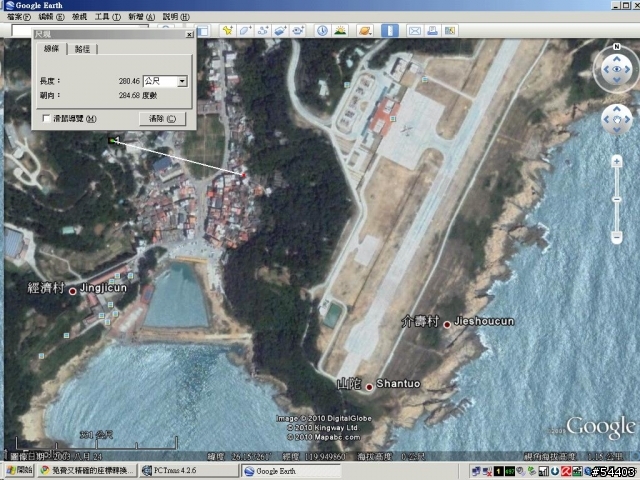The height and width of the screenshot is (480, 640).
Task: Click move-up arrow on hand joystick
Action: tap(617, 109)
